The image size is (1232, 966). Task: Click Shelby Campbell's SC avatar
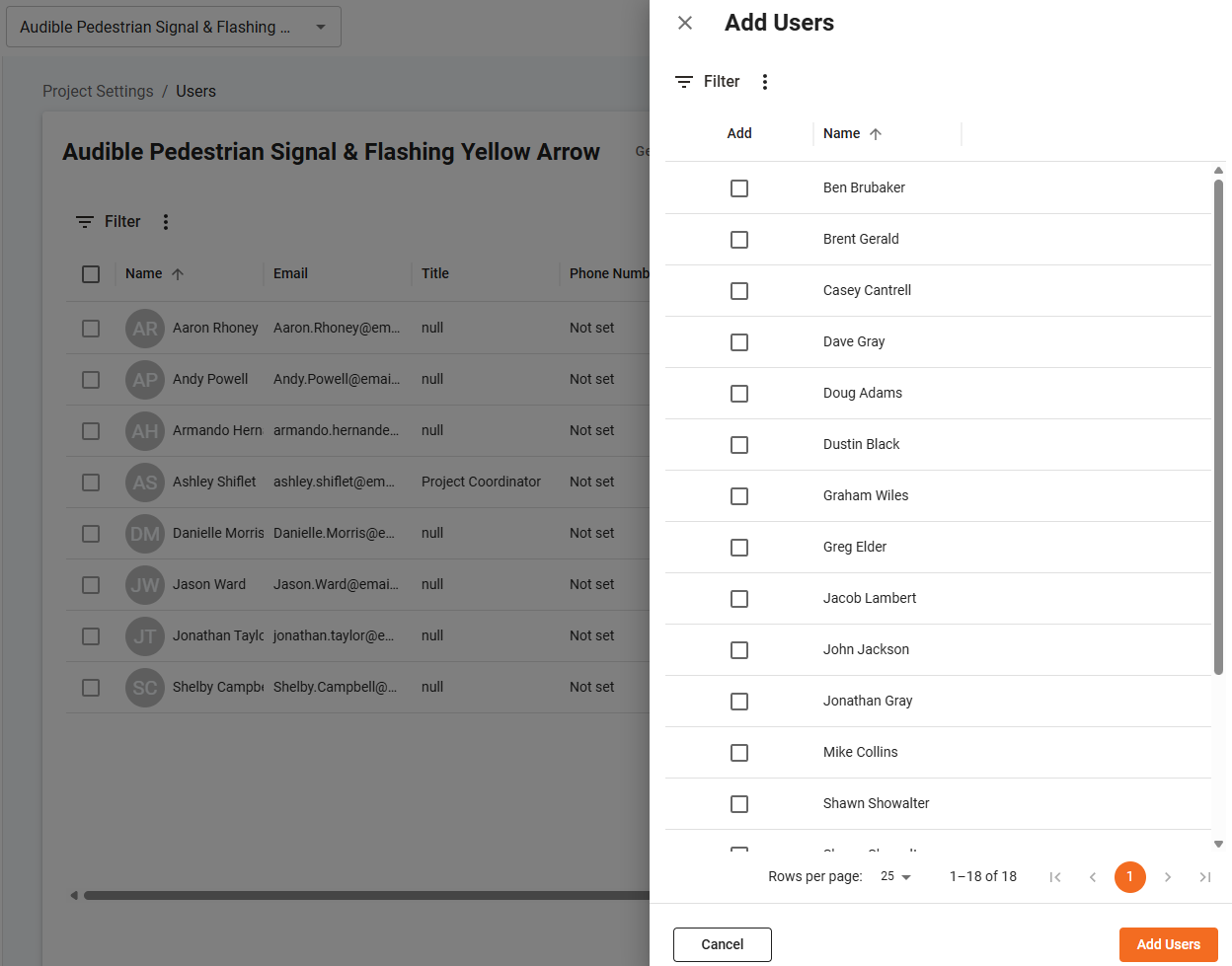[145, 688]
